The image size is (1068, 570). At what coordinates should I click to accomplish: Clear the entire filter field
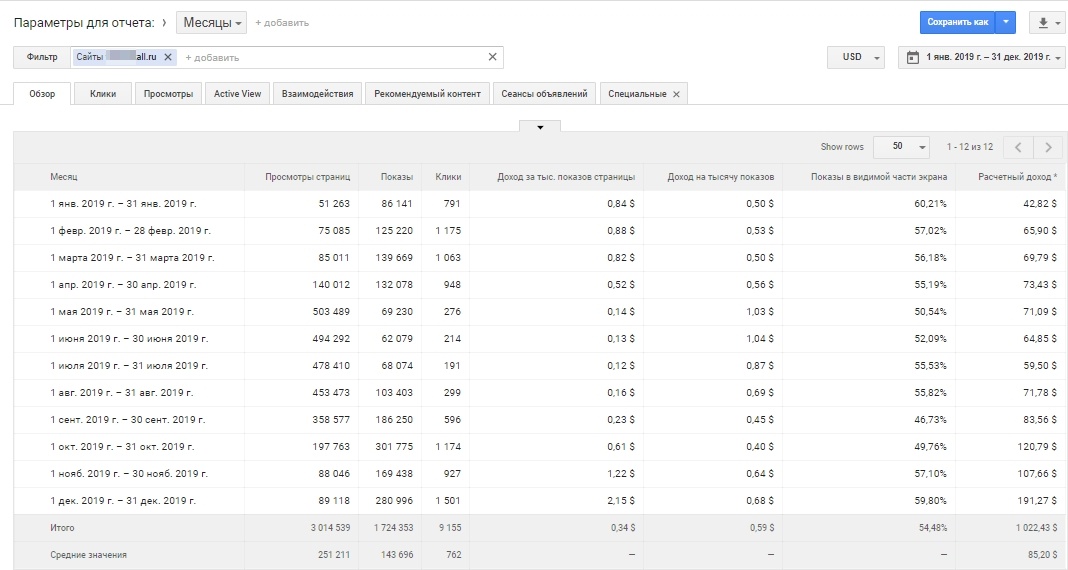pyautogui.click(x=492, y=57)
